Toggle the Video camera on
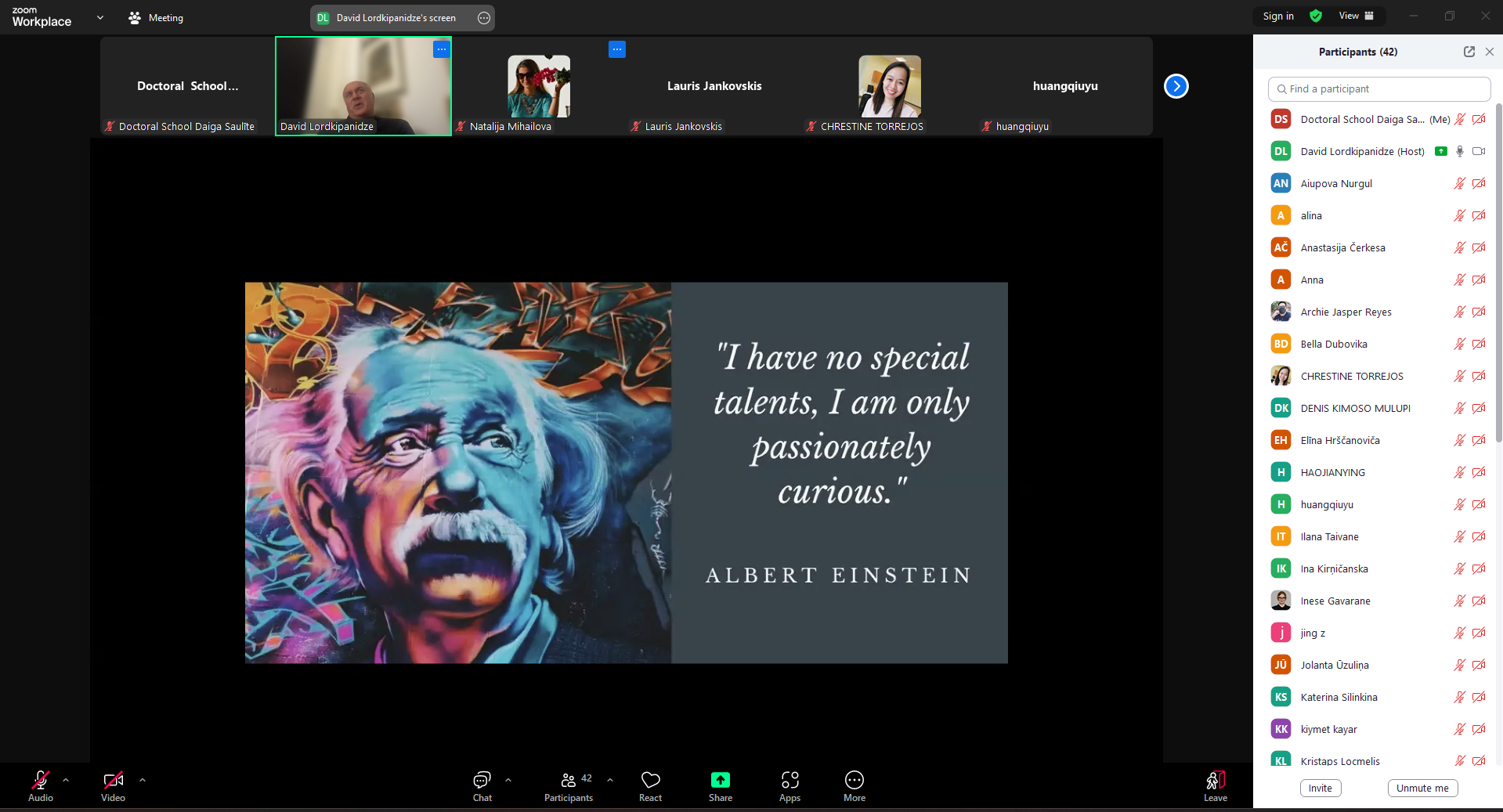This screenshot has width=1503, height=812. coord(113,780)
